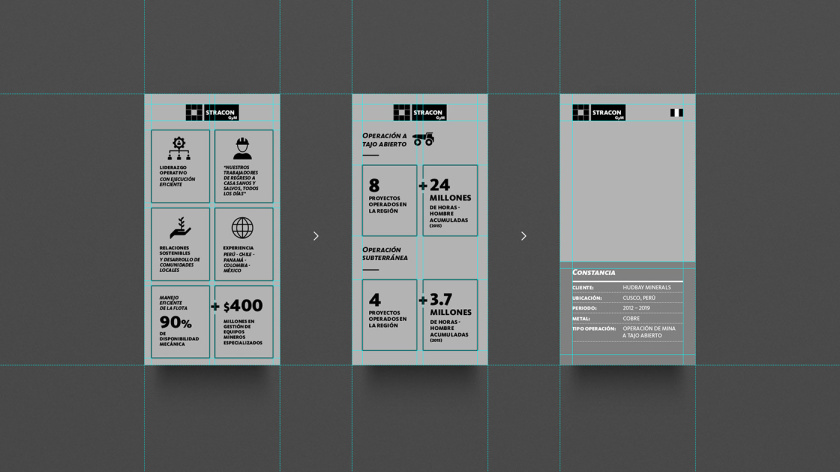This screenshot has height=472, width=840.
Task: Click the Stracon logo on the Constancia screen
Action: (x=599, y=113)
